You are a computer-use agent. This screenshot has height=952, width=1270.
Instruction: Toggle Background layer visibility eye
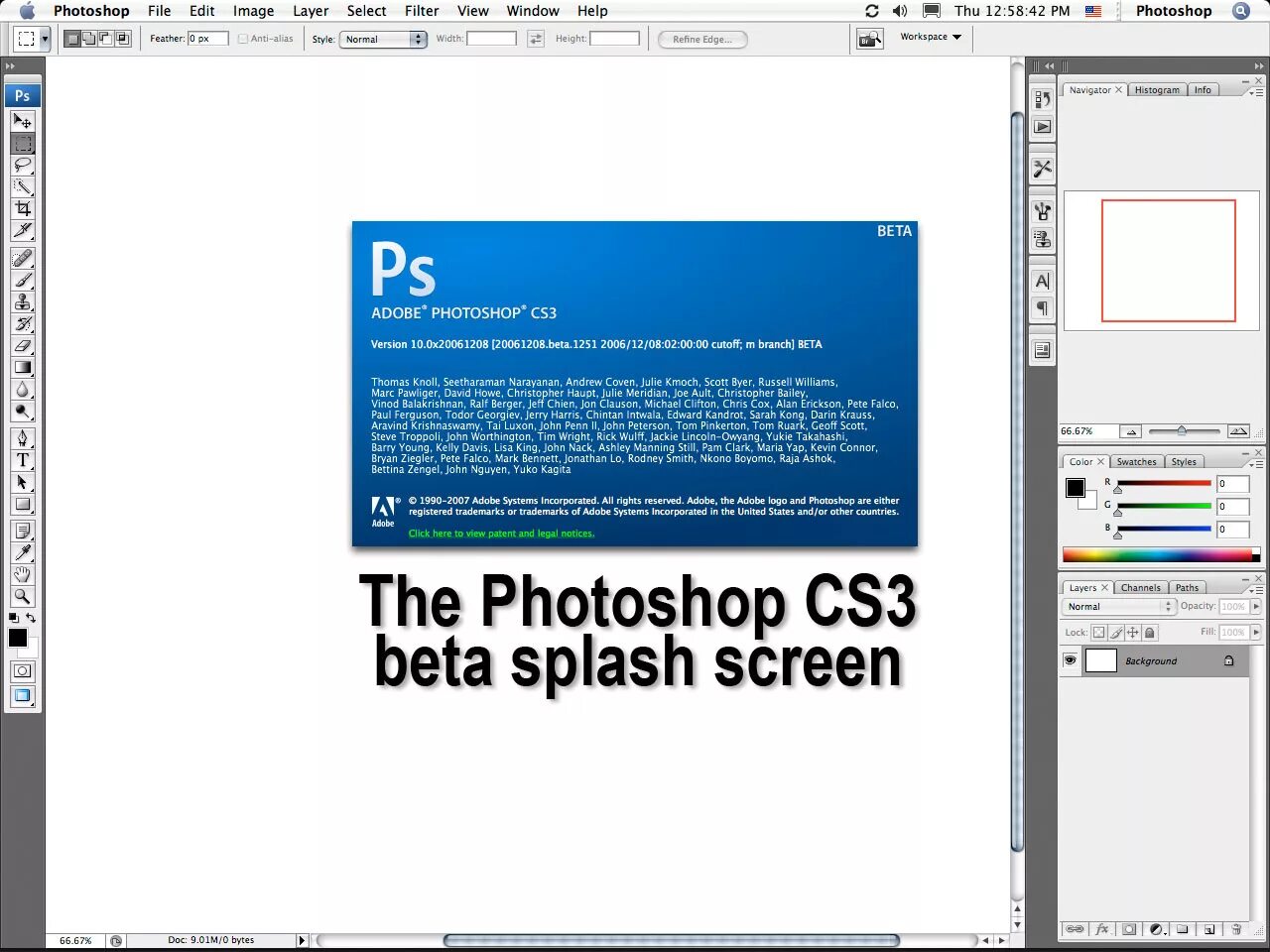(x=1070, y=660)
